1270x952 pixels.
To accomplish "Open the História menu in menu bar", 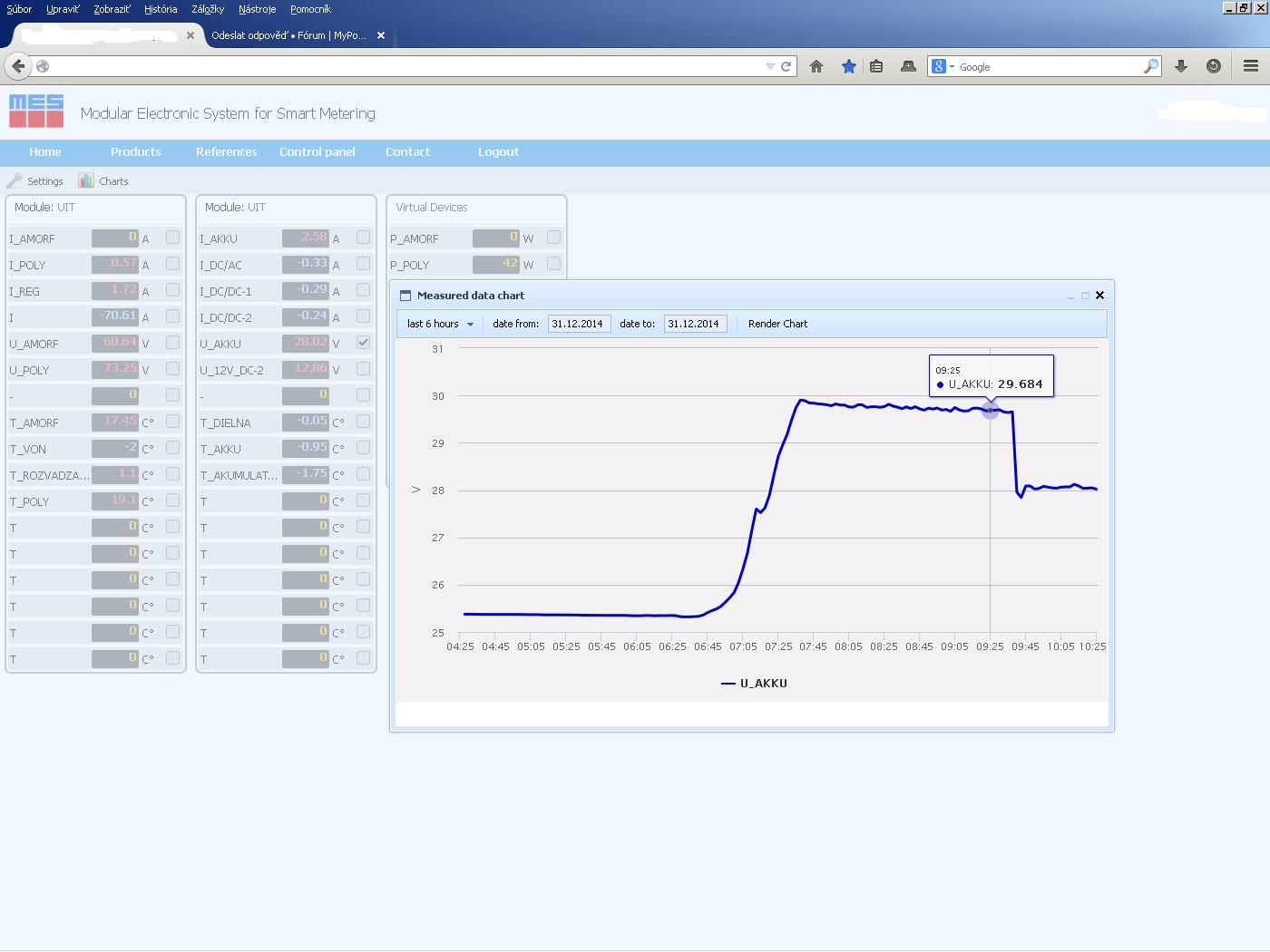I will [x=161, y=9].
